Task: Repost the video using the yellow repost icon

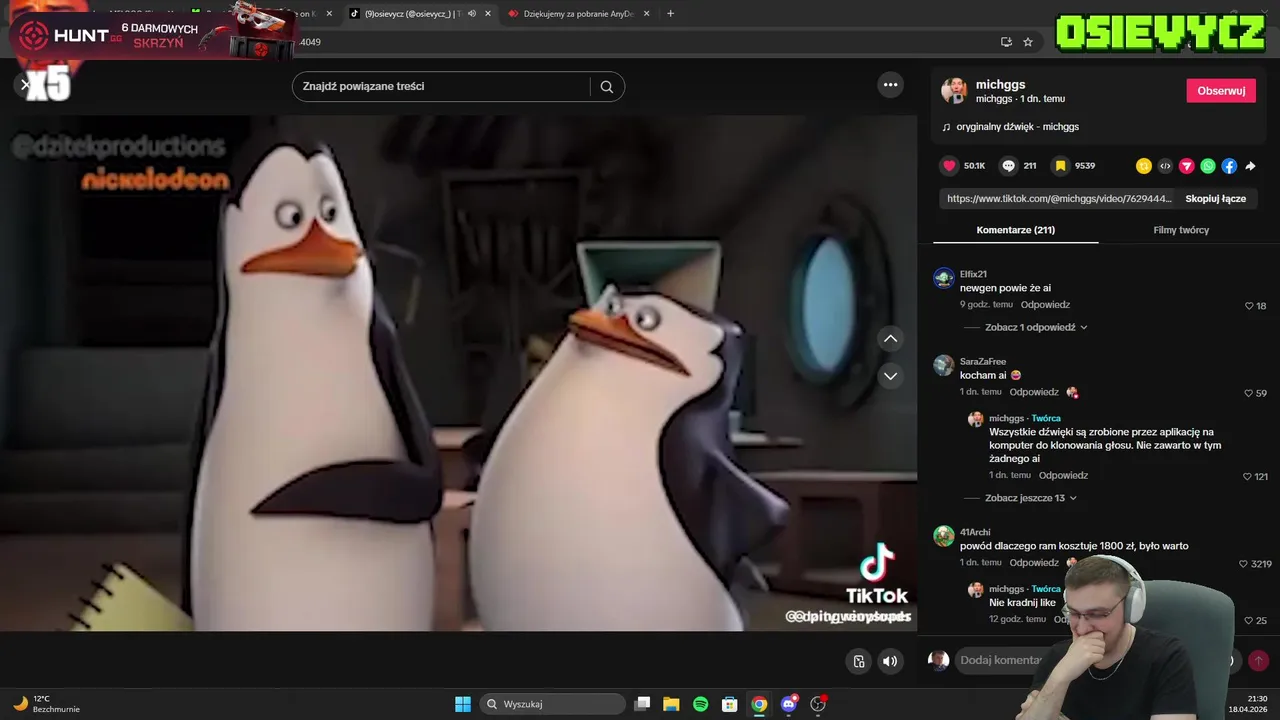Action: [x=1144, y=166]
